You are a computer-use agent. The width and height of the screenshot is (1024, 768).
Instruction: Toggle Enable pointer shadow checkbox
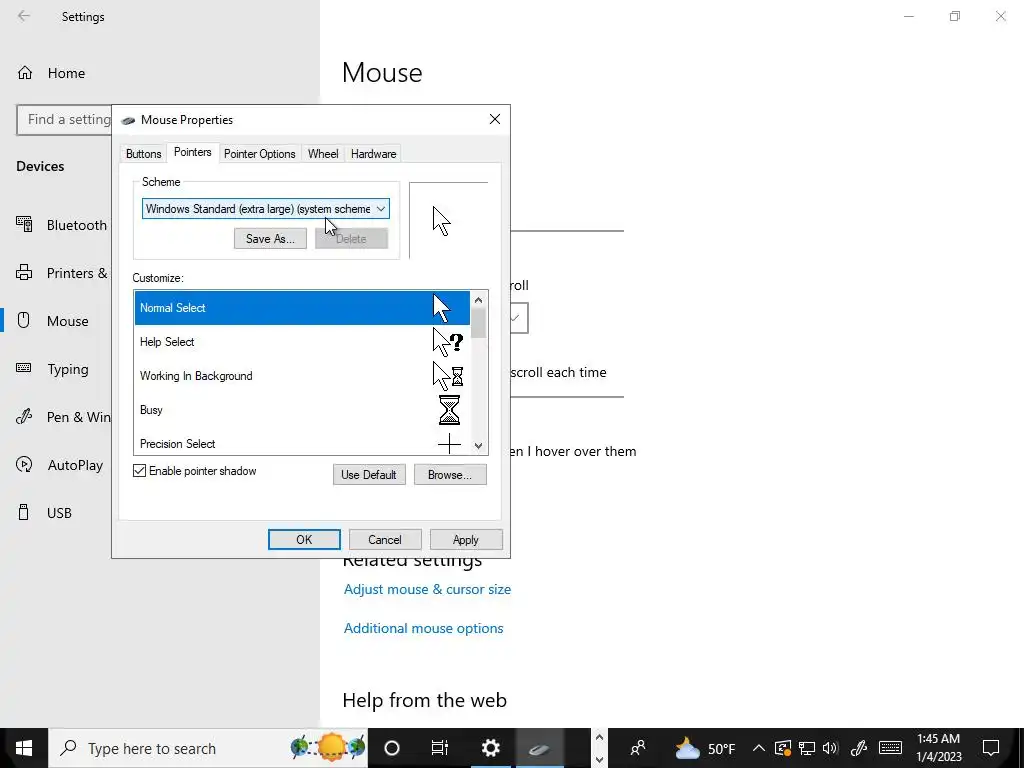[139, 471]
